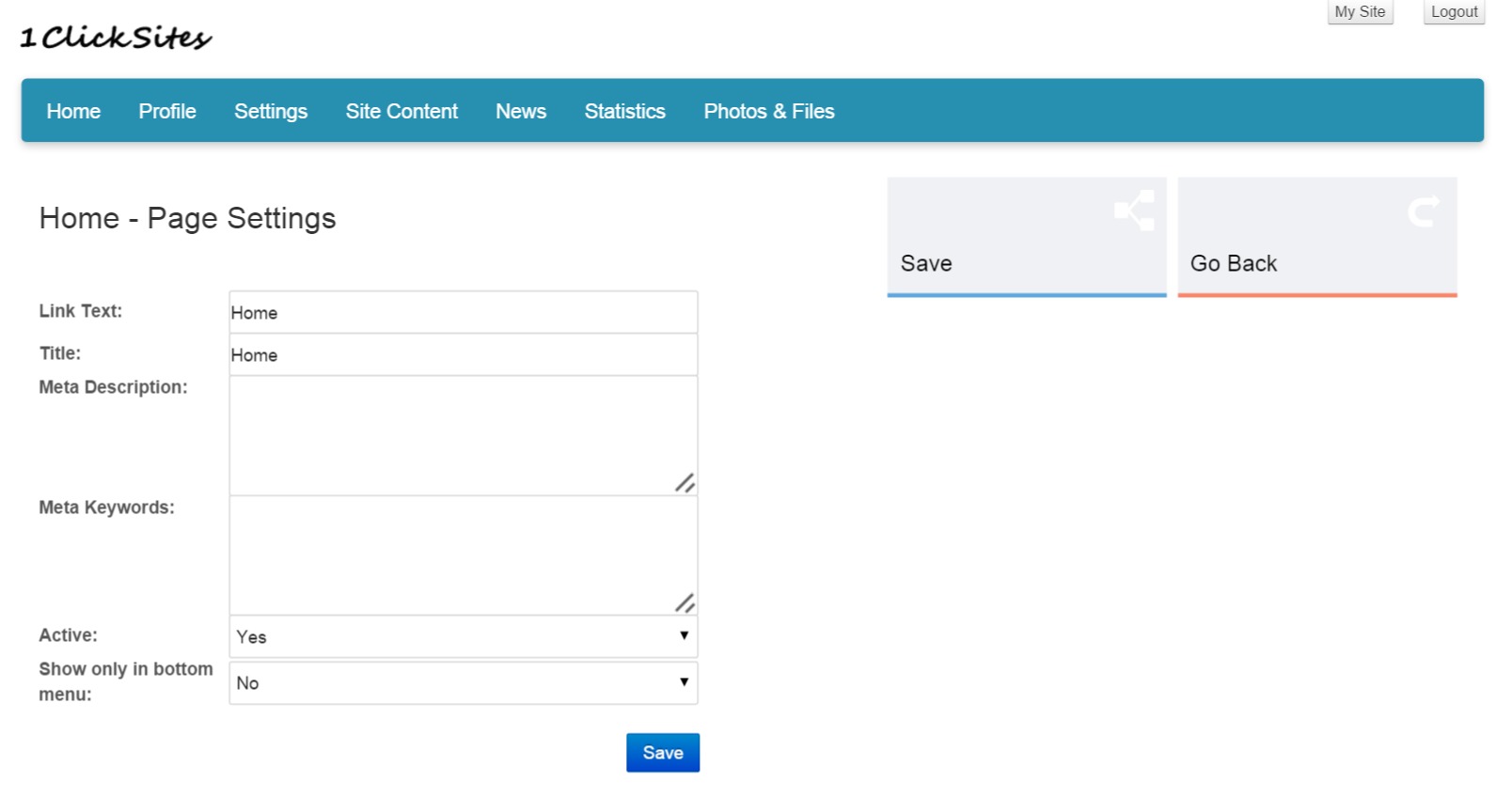This screenshot has height=812, width=1512.
Task: Click the Meta Keywords resize handle
Action: 685,603
